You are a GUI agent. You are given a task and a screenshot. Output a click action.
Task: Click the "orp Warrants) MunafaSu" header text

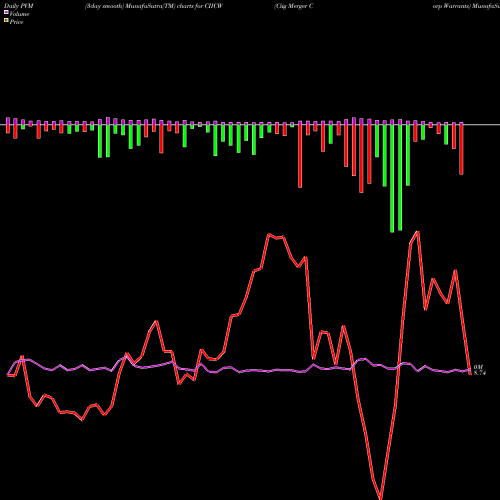pos(466,6)
